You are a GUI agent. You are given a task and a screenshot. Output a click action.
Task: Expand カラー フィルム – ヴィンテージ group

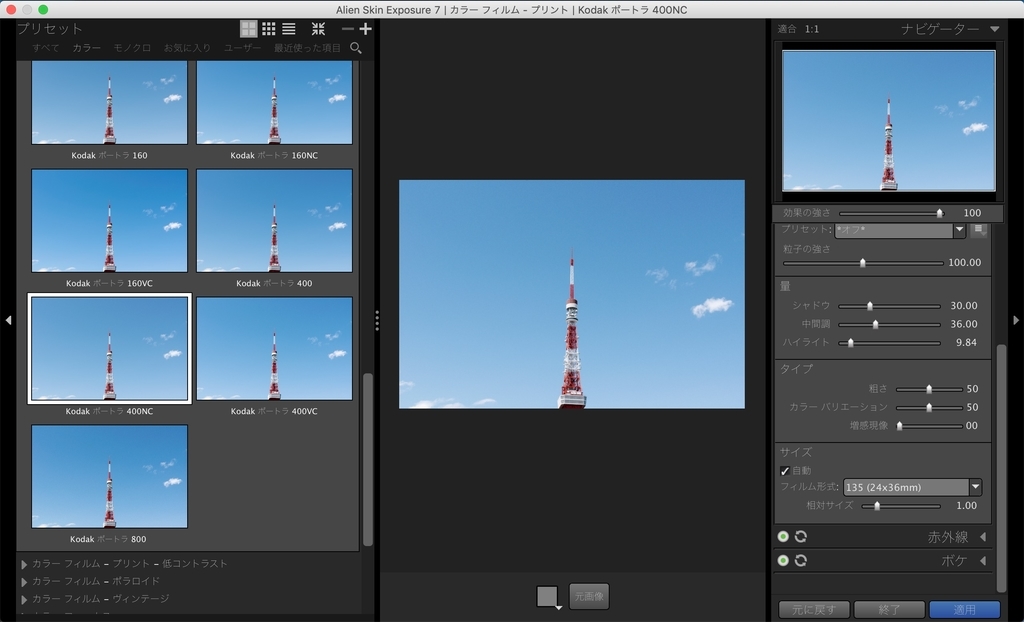point(25,599)
